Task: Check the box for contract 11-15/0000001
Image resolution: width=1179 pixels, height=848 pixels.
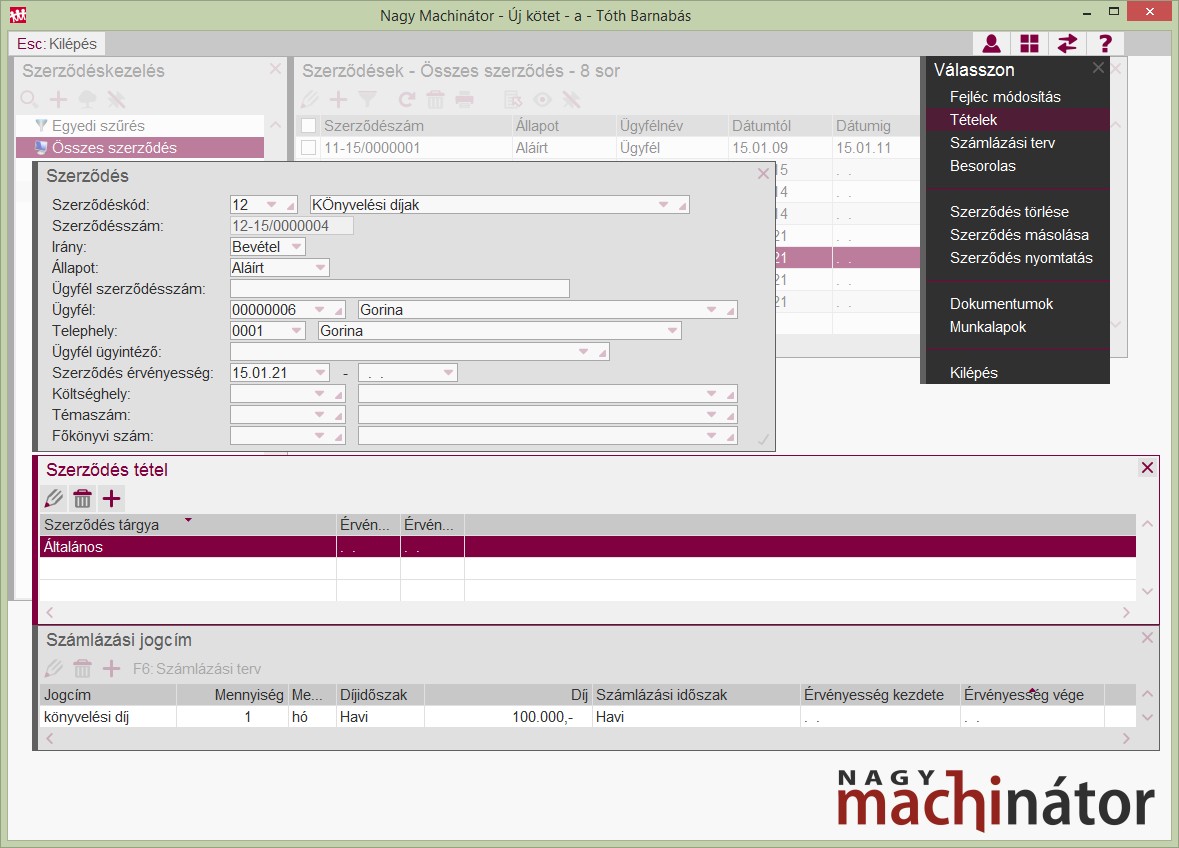Action: click(309, 148)
